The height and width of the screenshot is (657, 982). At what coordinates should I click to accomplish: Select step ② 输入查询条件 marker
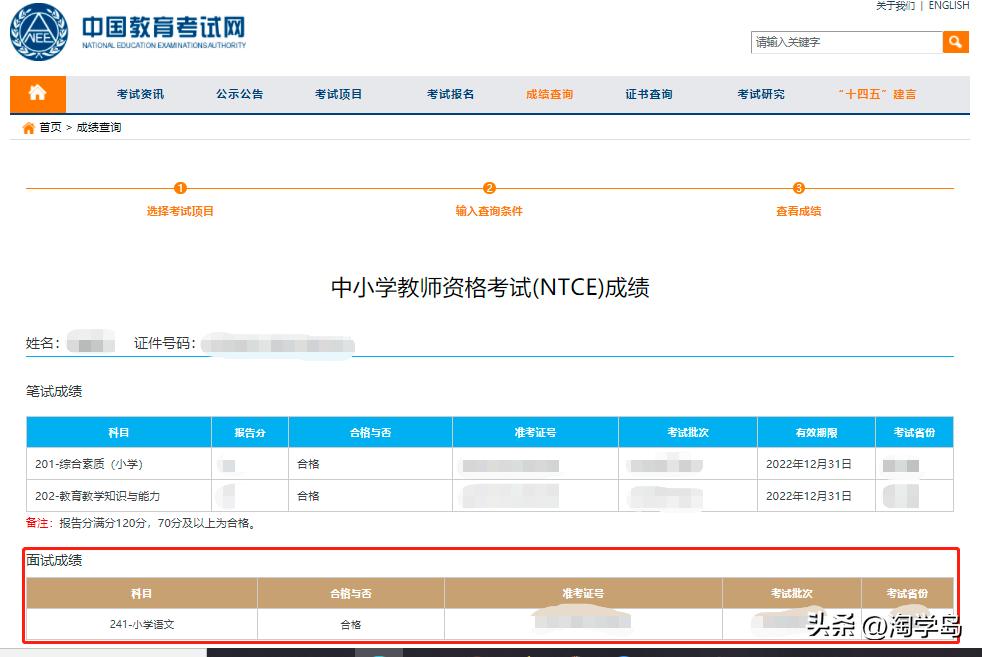click(489, 188)
